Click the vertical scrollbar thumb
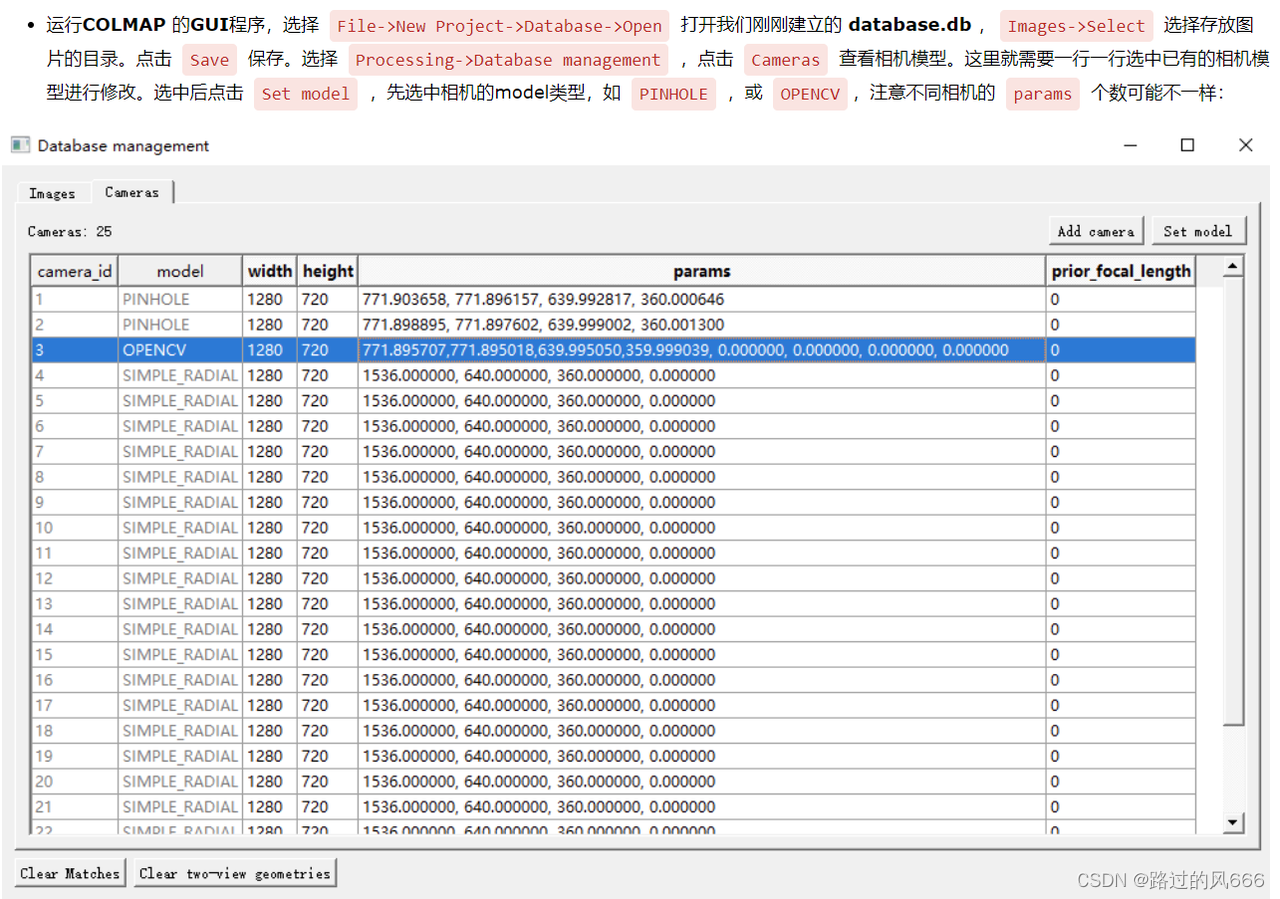This screenshot has width=1280, height=899. [1233, 502]
